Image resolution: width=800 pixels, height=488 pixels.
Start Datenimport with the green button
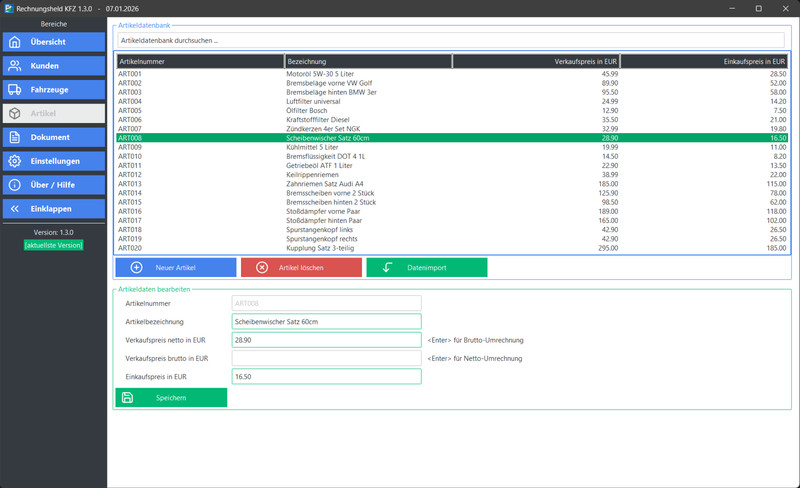pos(427,267)
